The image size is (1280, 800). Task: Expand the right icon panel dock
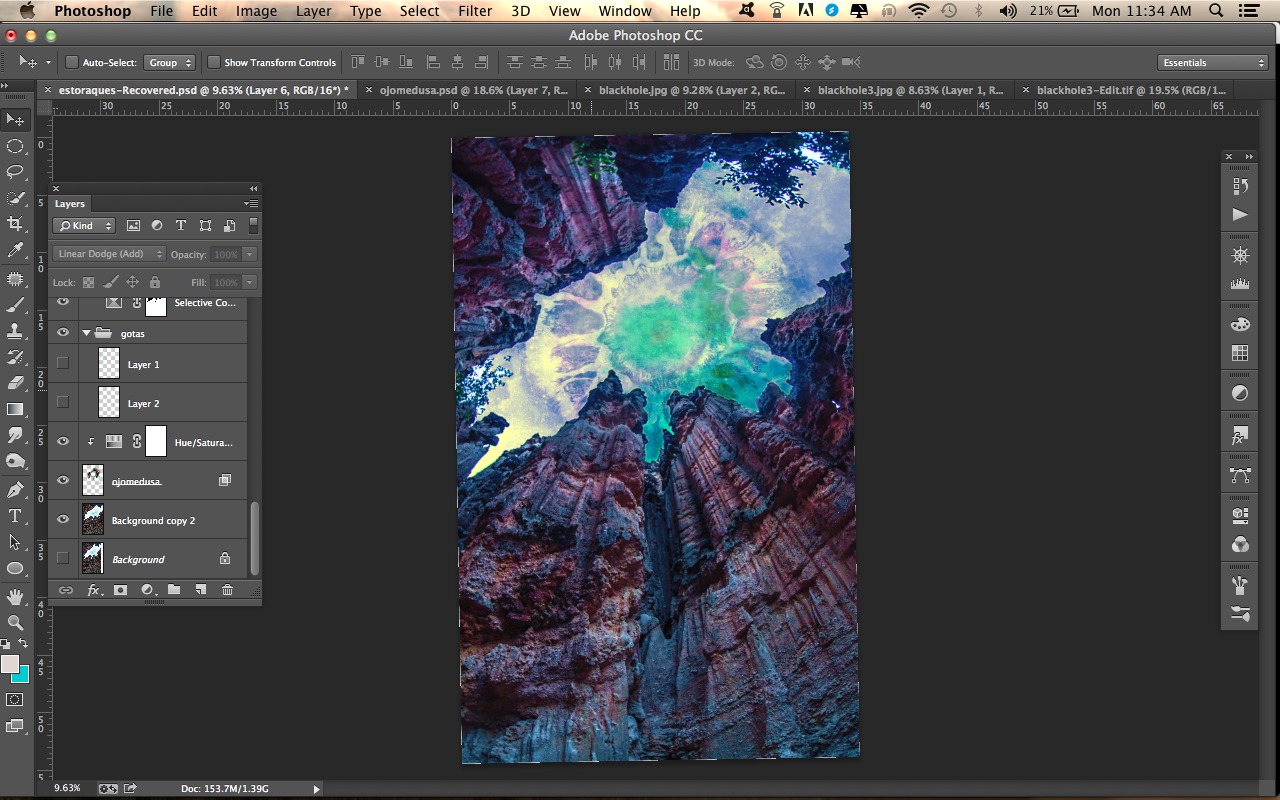click(1248, 157)
